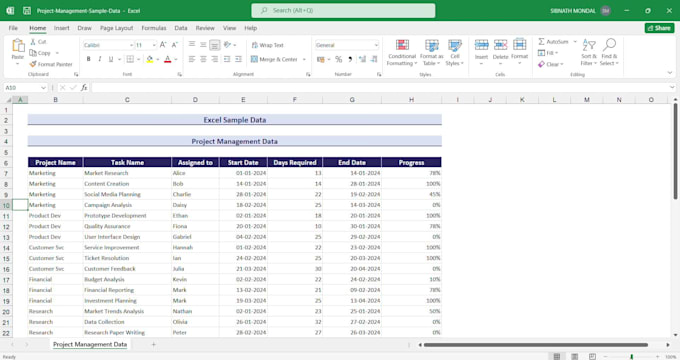
Task: Decrease decimal places
Action: (x=374, y=59)
